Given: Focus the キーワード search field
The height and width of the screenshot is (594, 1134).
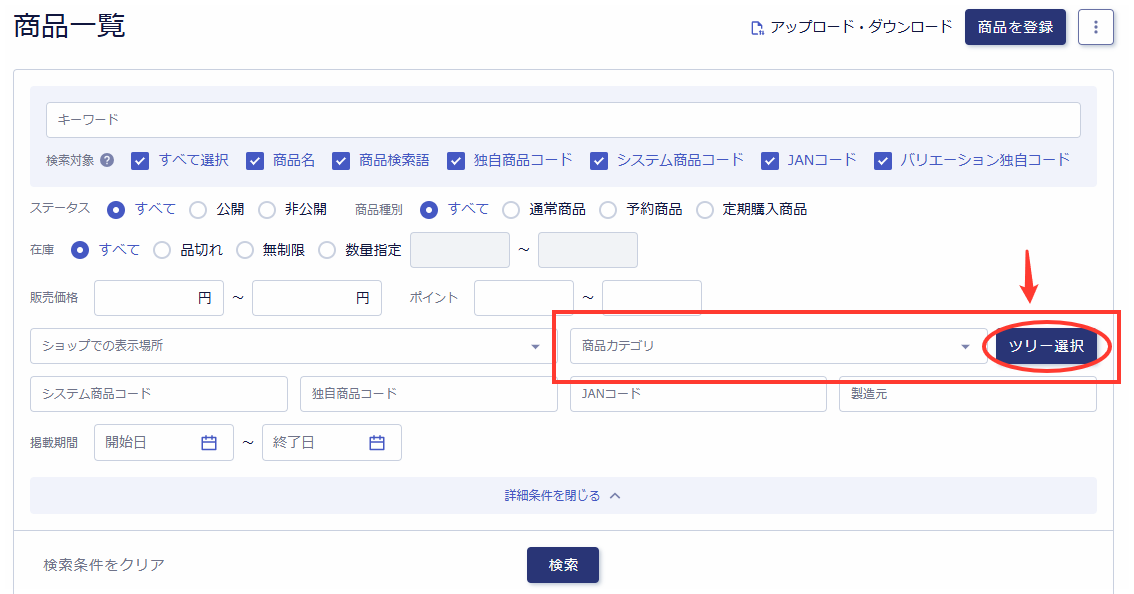Looking at the screenshot, I should pos(562,120).
